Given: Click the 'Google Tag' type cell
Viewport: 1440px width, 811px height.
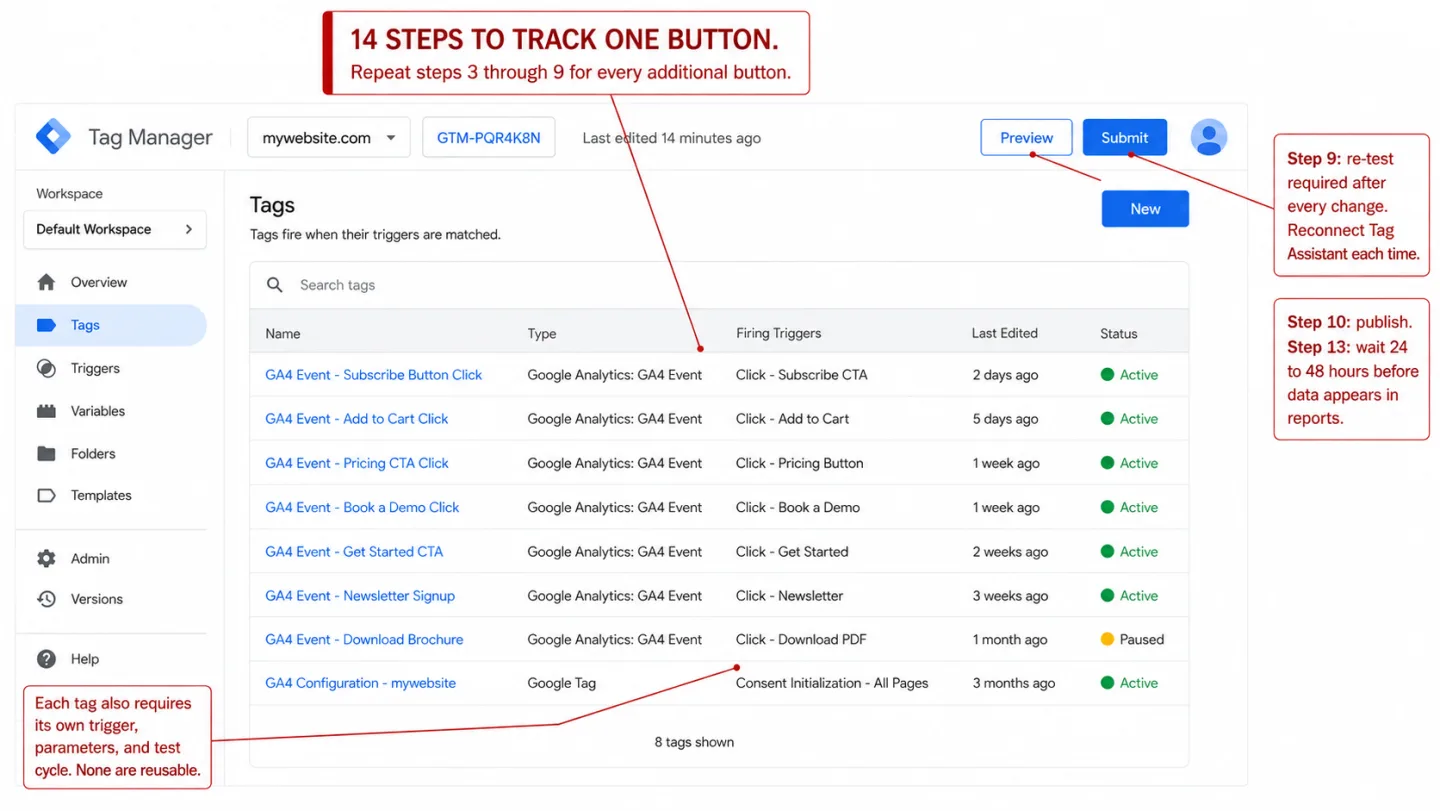Looking at the screenshot, I should pyautogui.click(x=562, y=683).
